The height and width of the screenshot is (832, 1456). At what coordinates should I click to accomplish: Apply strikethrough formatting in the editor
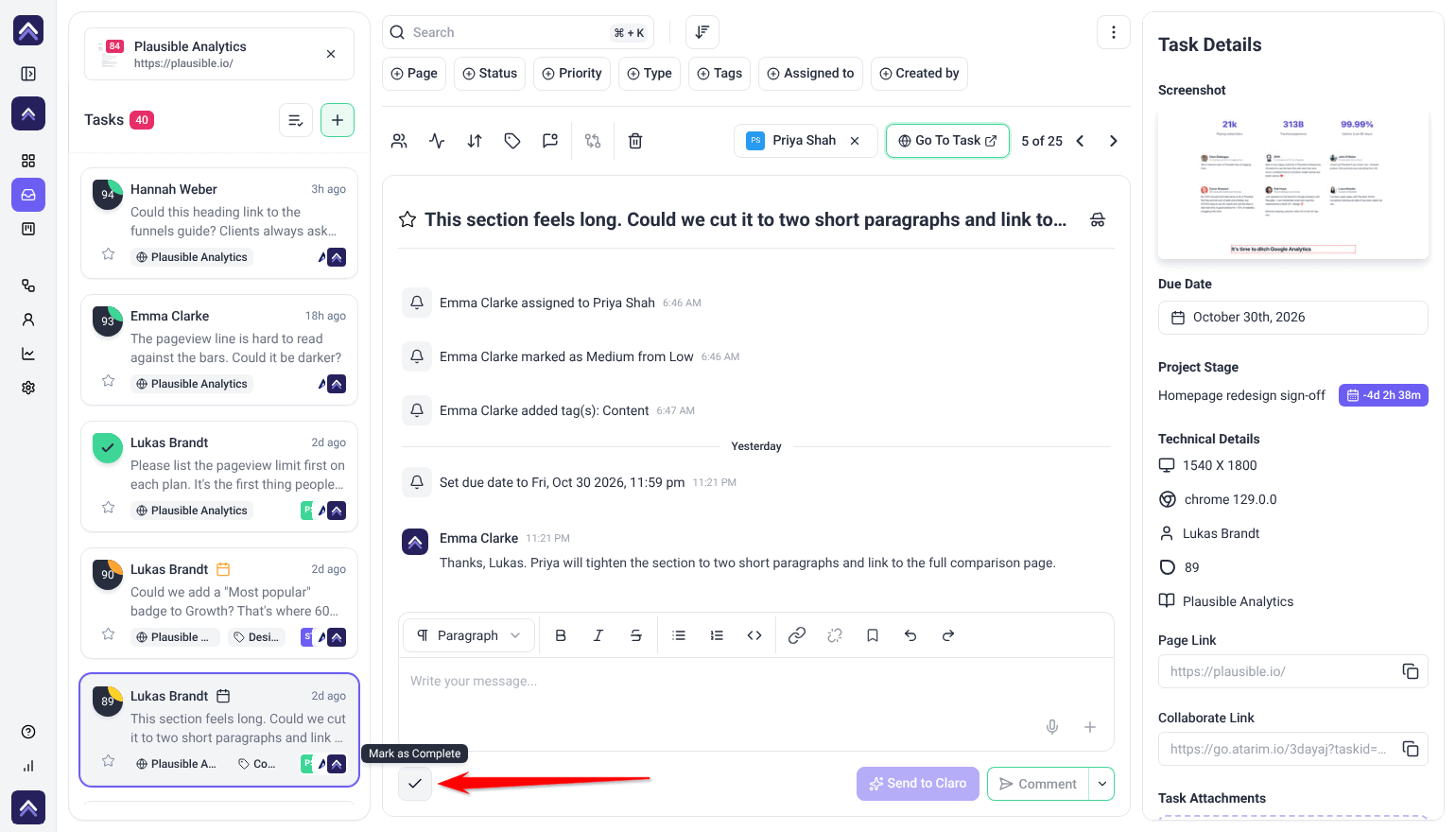tap(636, 635)
